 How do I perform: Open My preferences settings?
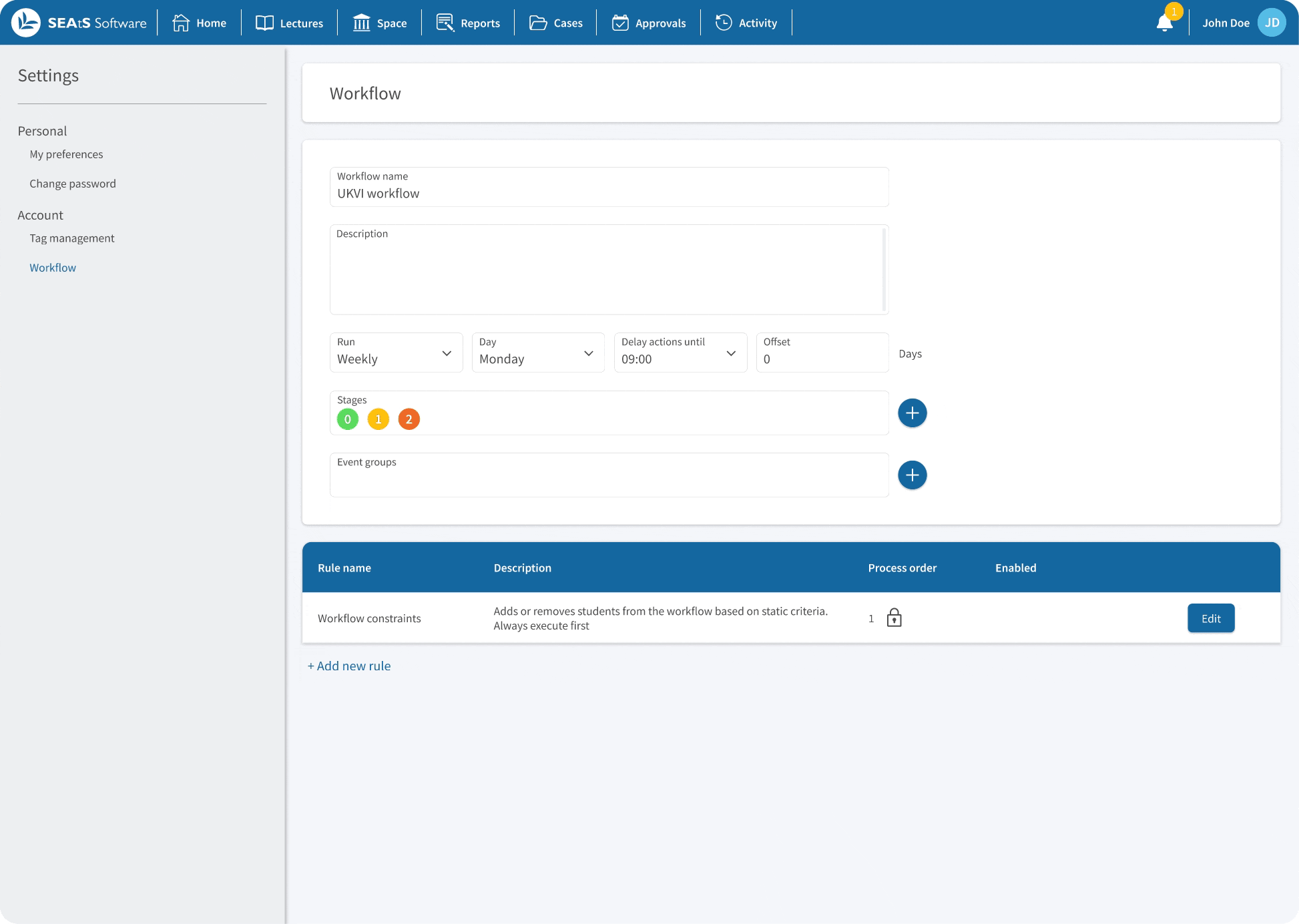pos(66,154)
